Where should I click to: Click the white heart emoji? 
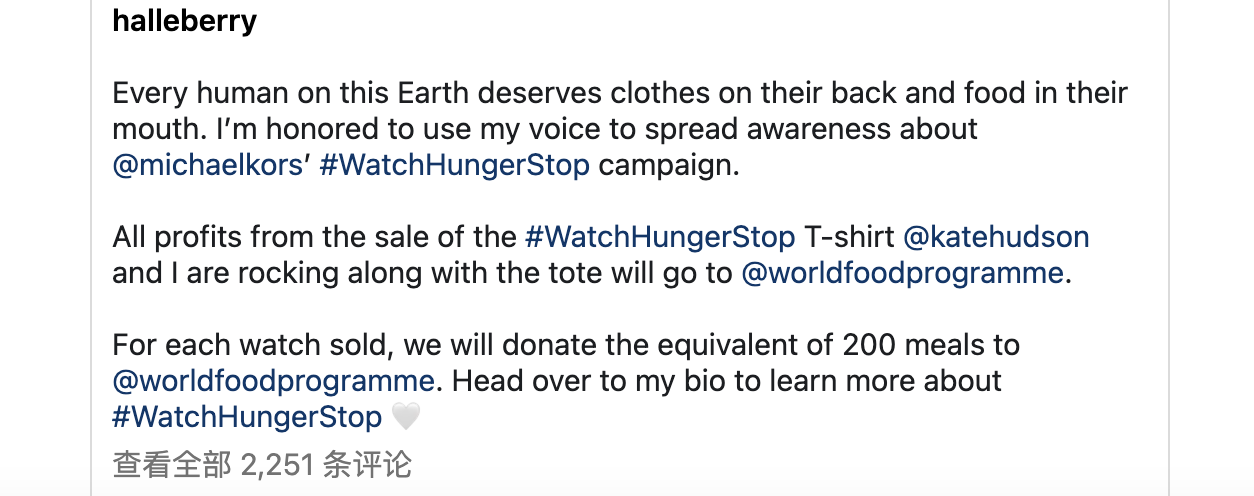coord(405,417)
